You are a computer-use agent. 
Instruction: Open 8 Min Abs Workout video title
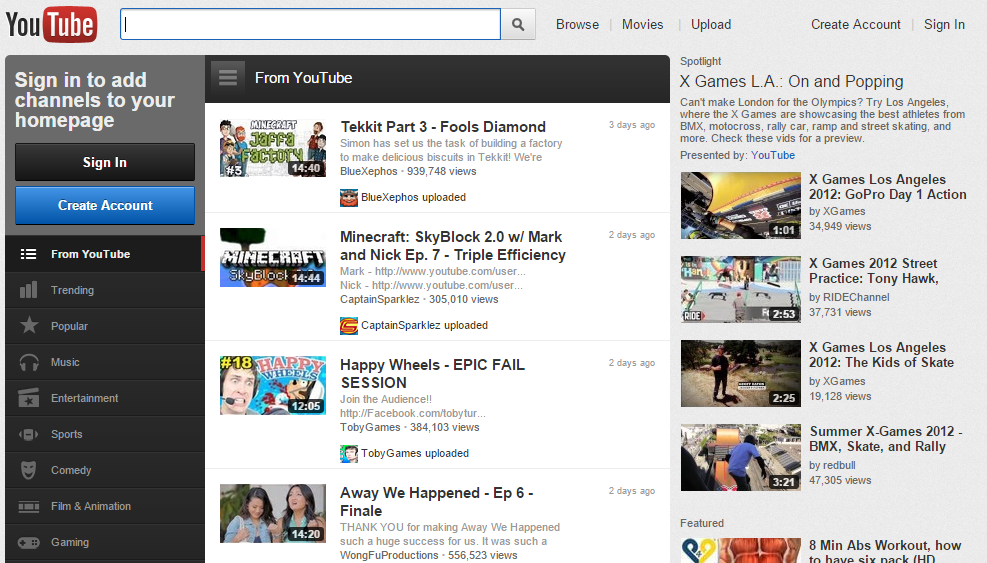tap(885, 552)
